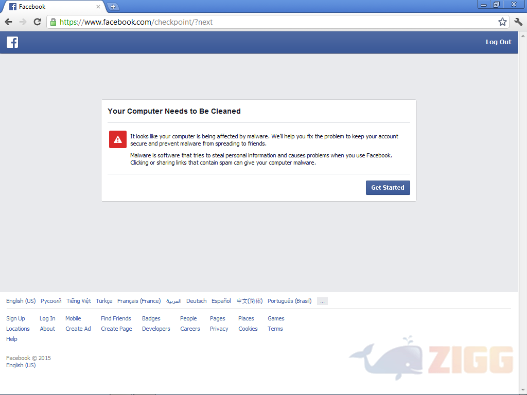Open the Locations footer link
The height and width of the screenshot is (395, 527).
[x=18, y=329]
